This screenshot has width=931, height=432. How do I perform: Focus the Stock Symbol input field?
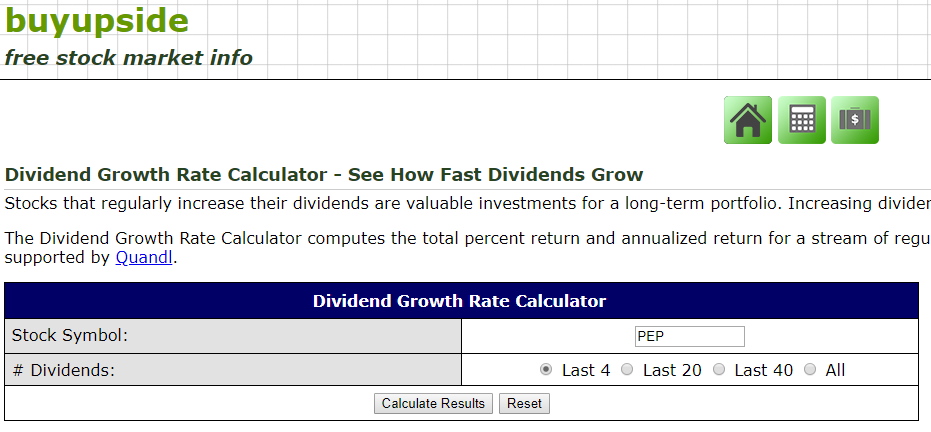tap(690, 337)
